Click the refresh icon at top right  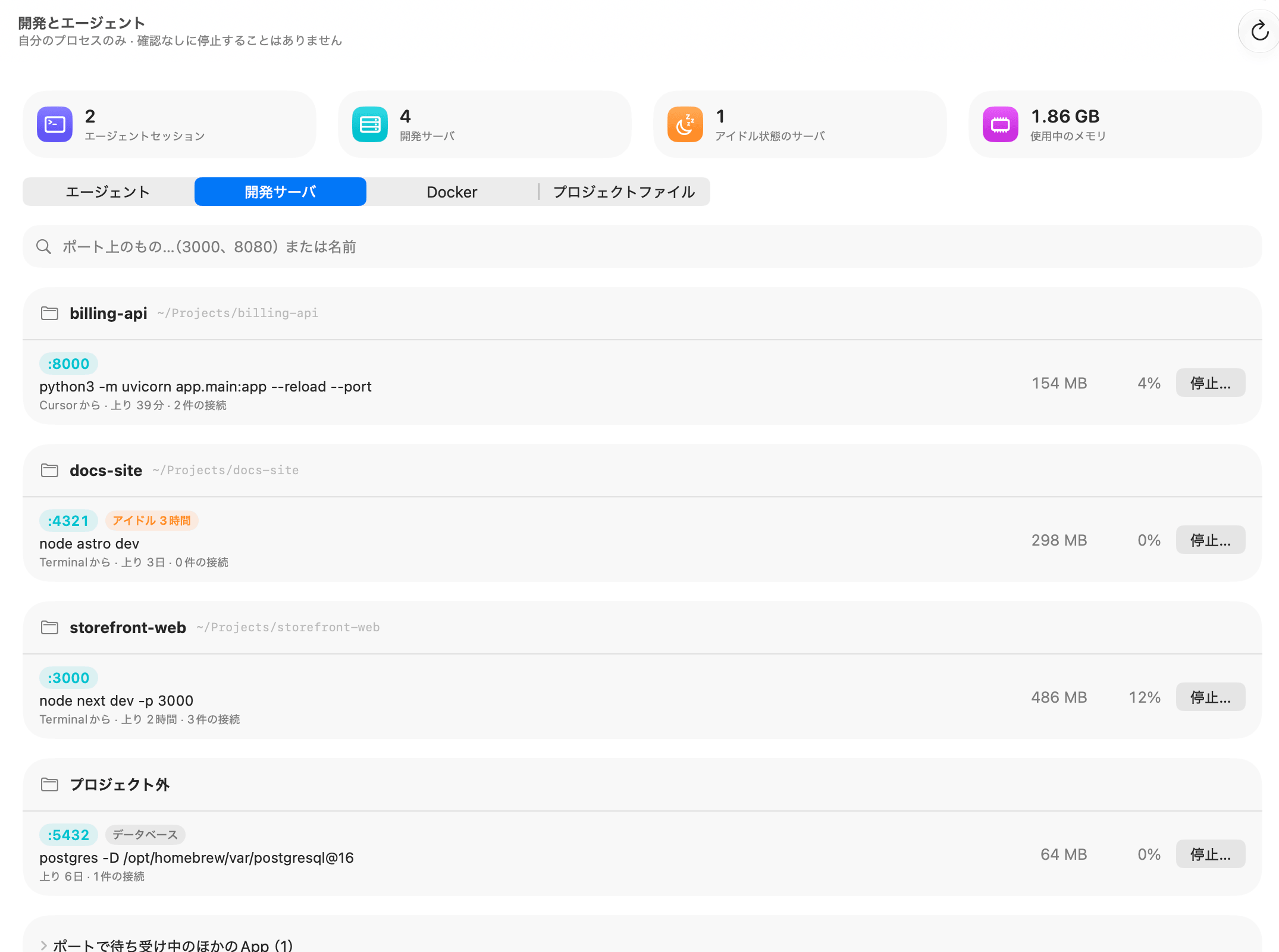point(1259,31)
